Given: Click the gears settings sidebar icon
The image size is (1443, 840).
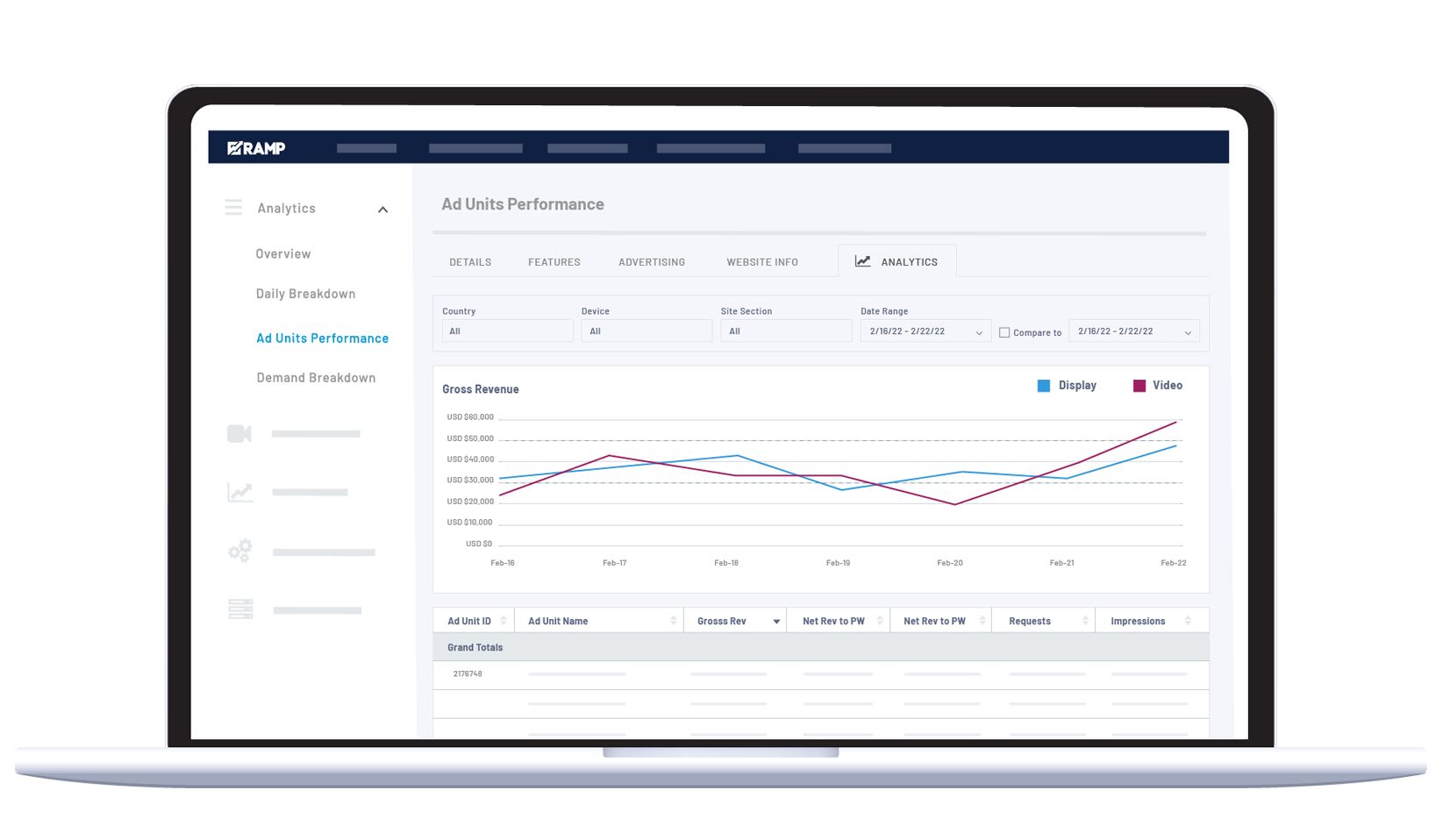Looking at the screenshot, I should point(240,551).
